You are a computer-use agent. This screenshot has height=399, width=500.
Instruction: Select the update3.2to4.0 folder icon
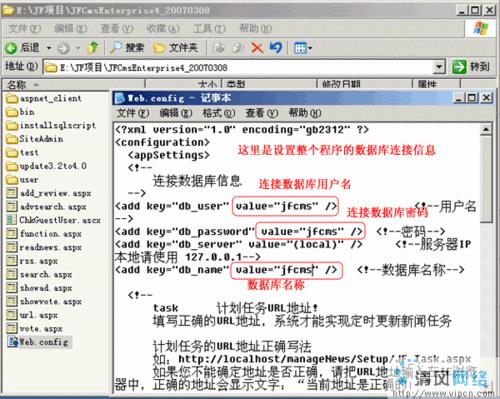tap(12, 166)
